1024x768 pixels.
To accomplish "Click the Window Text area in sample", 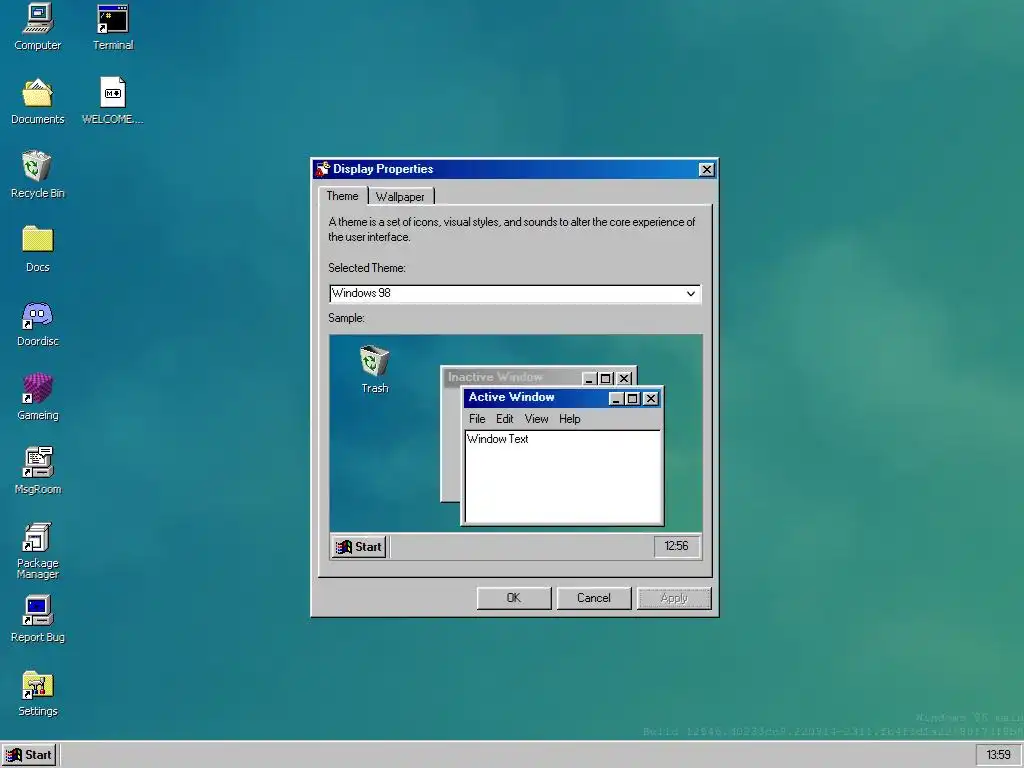I will click(562, 477).
